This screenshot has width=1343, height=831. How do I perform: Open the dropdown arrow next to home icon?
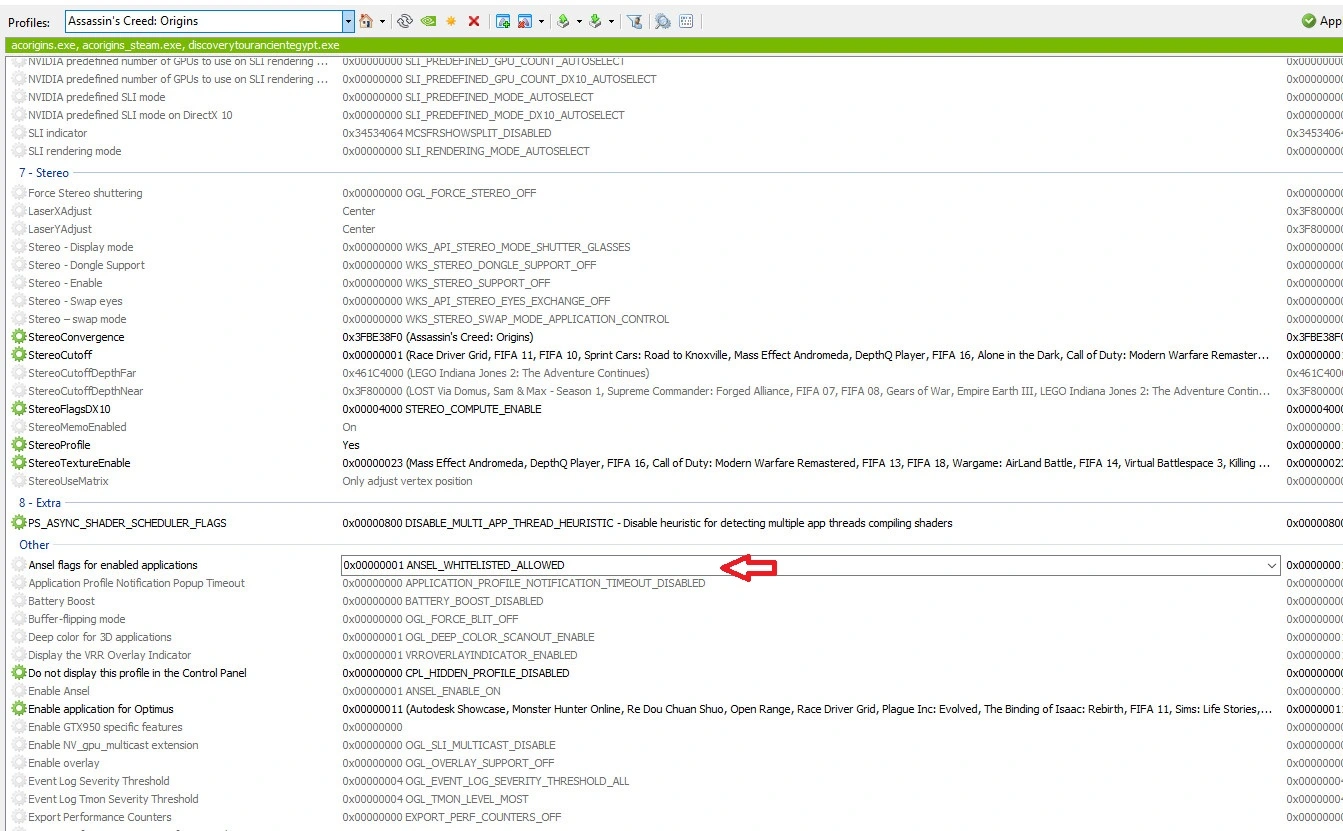(x=382, y=21)
